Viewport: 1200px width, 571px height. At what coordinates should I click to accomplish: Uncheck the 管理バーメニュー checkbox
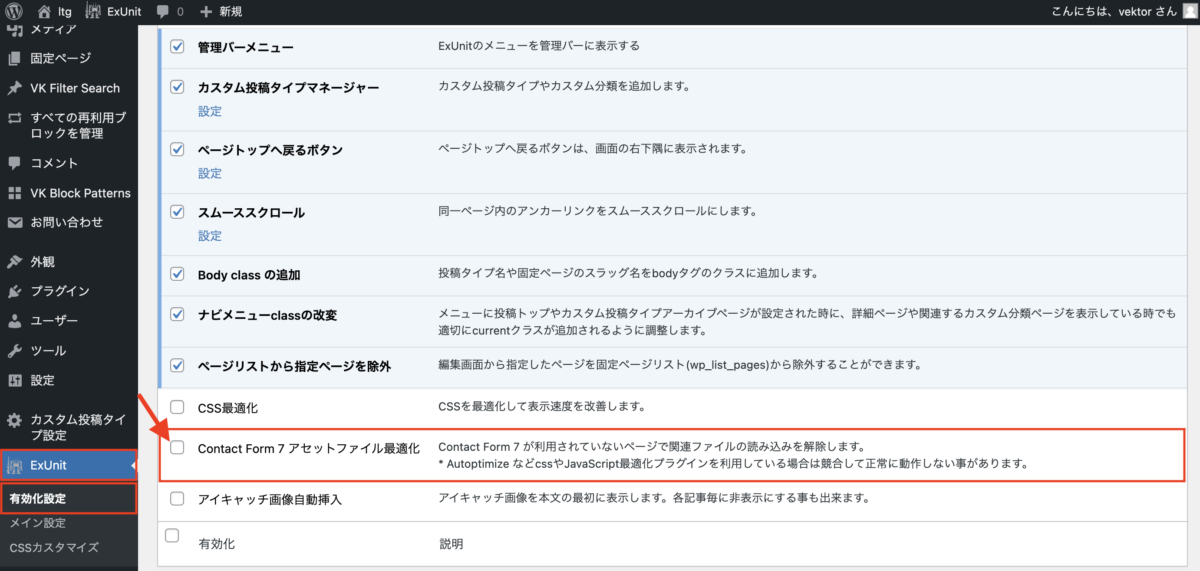pyautogui.click(x=178, y=47)
